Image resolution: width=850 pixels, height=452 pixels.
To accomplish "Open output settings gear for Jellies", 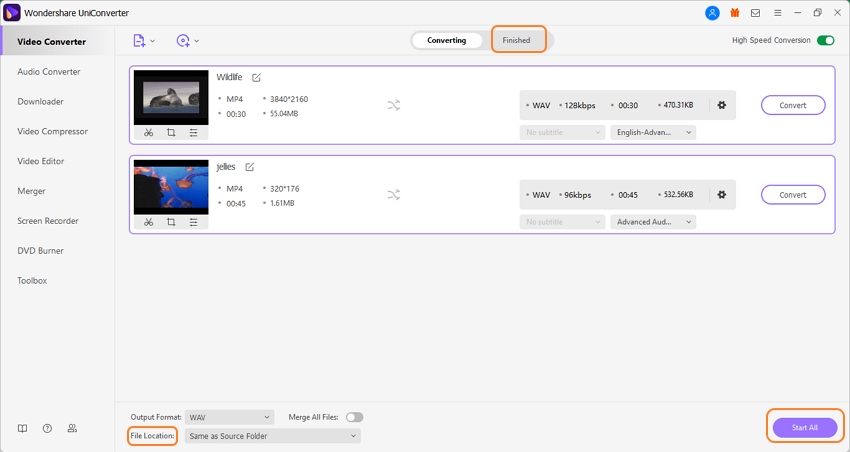I will [722, 195].
